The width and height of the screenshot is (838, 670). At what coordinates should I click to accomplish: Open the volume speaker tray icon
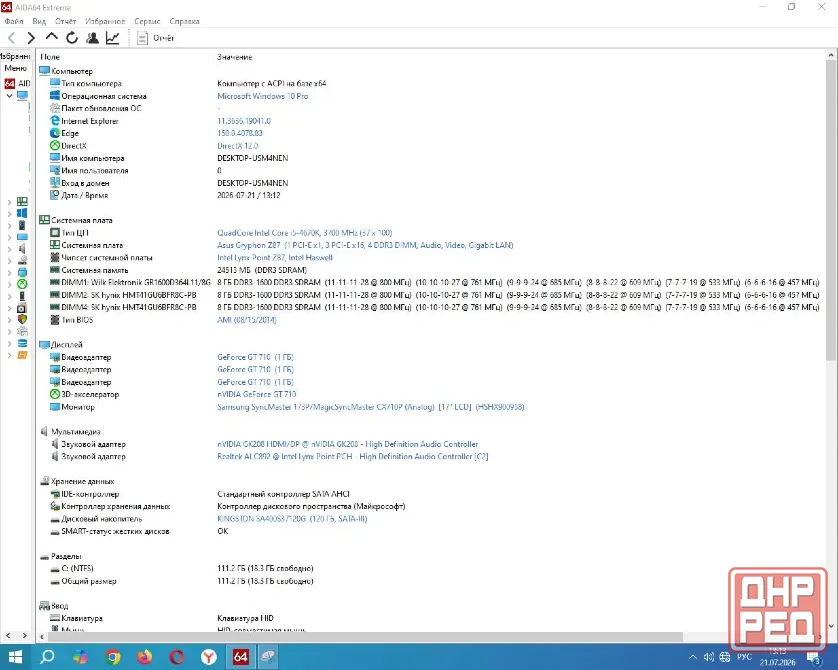click(x=709, y=657)
